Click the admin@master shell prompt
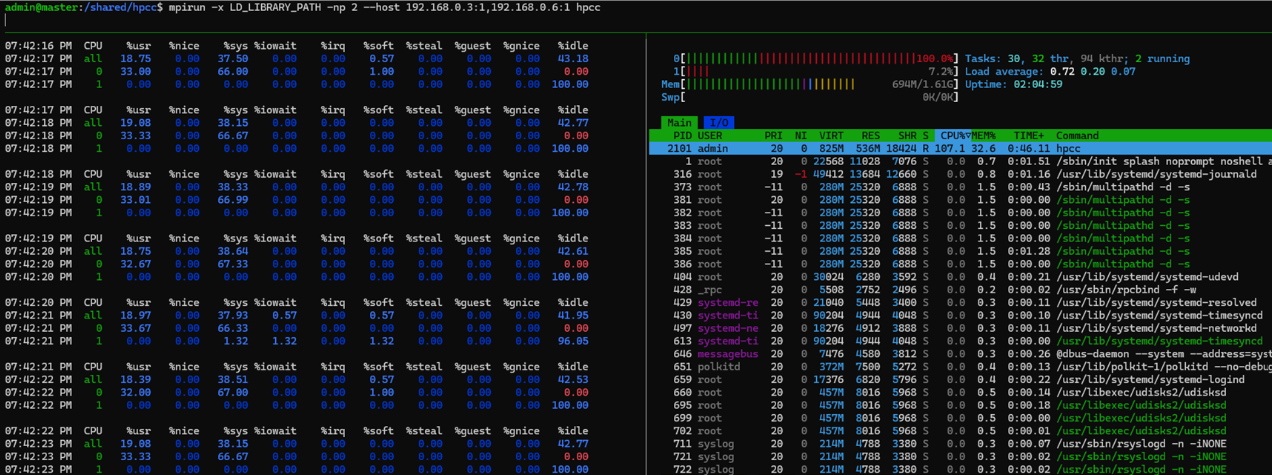This screenshot has width=1272, height=475. point(81,7)
